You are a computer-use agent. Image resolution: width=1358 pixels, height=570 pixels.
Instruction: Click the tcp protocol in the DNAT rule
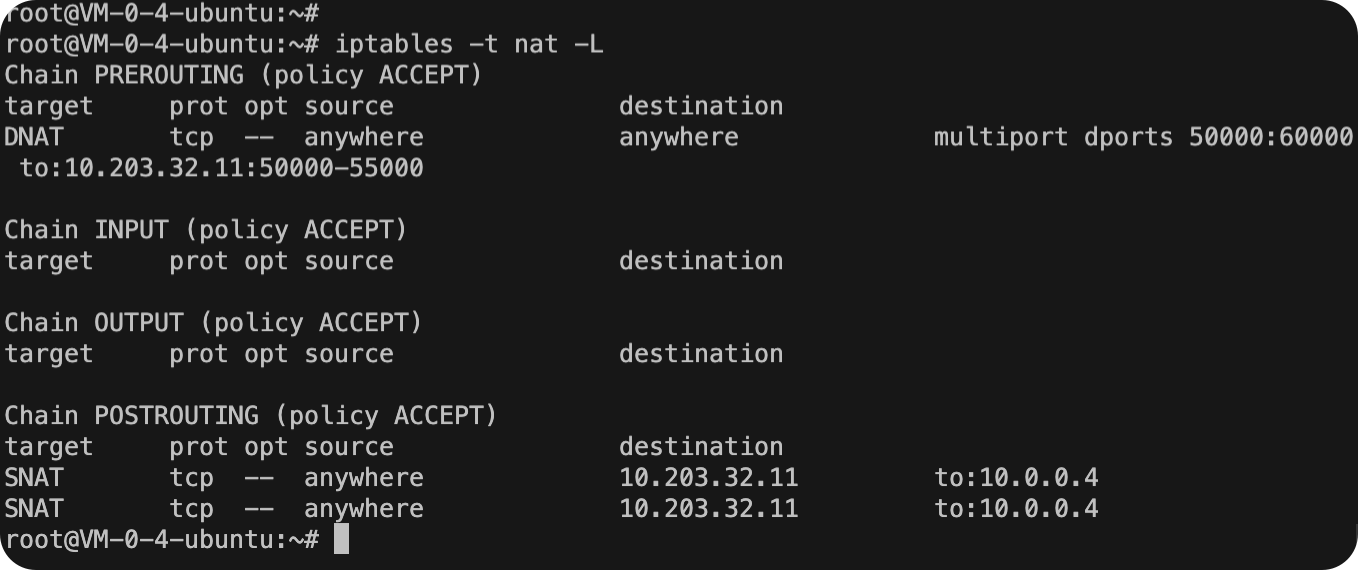point(191,136)
